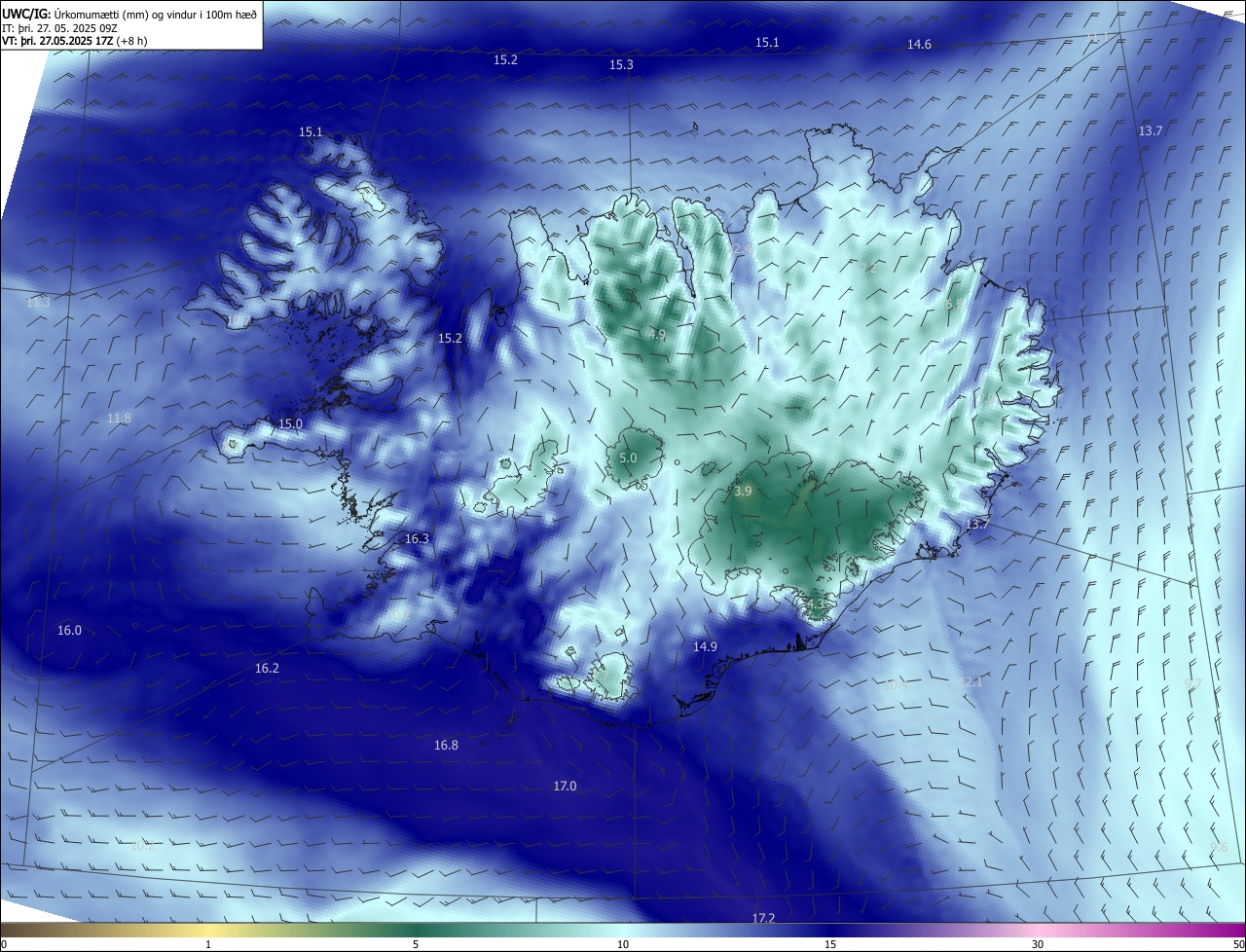Click the 13.7 label on the southeast coast
The image size is (1246, 952).
click(x=977, y=524)
